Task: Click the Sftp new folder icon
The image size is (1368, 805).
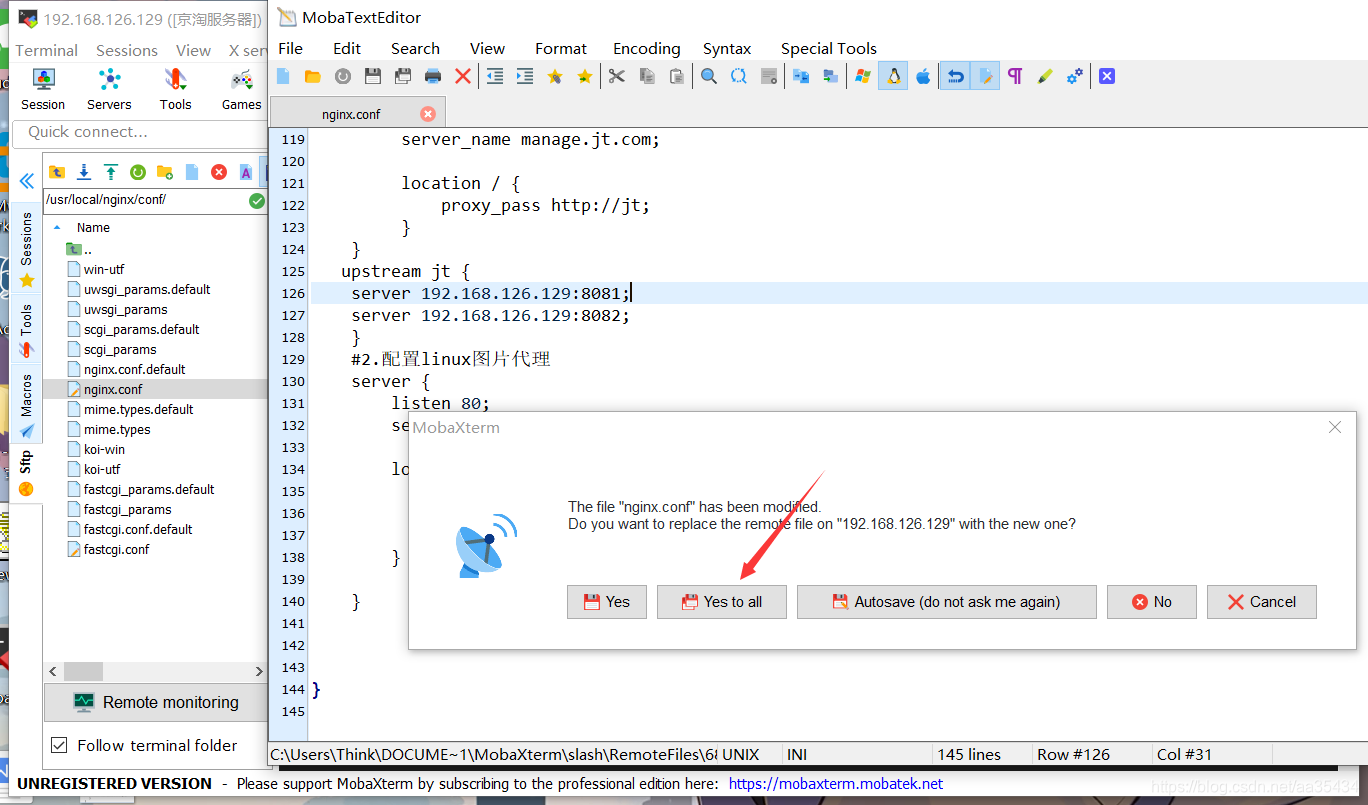Action: pos(165,172)
